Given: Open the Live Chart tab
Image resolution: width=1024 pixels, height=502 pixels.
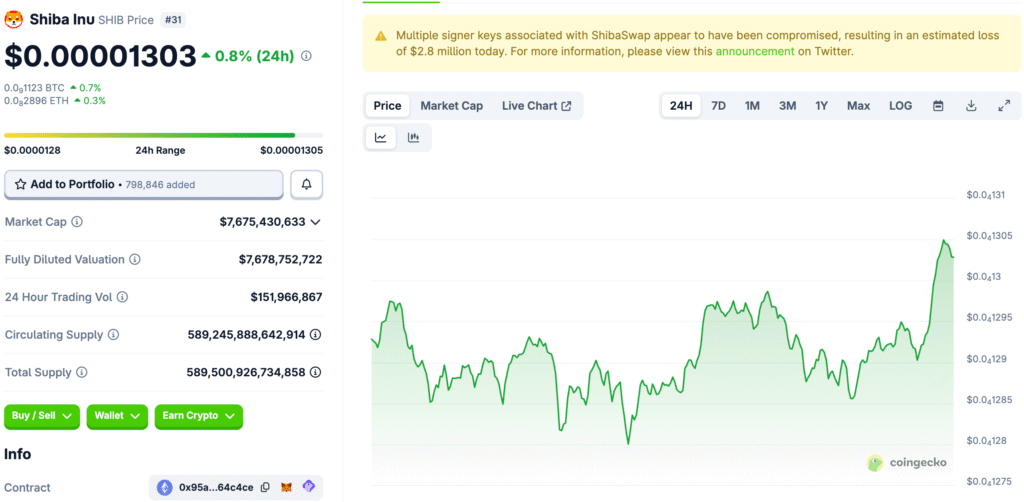Looking at the screenshot, I should (536, 106).
